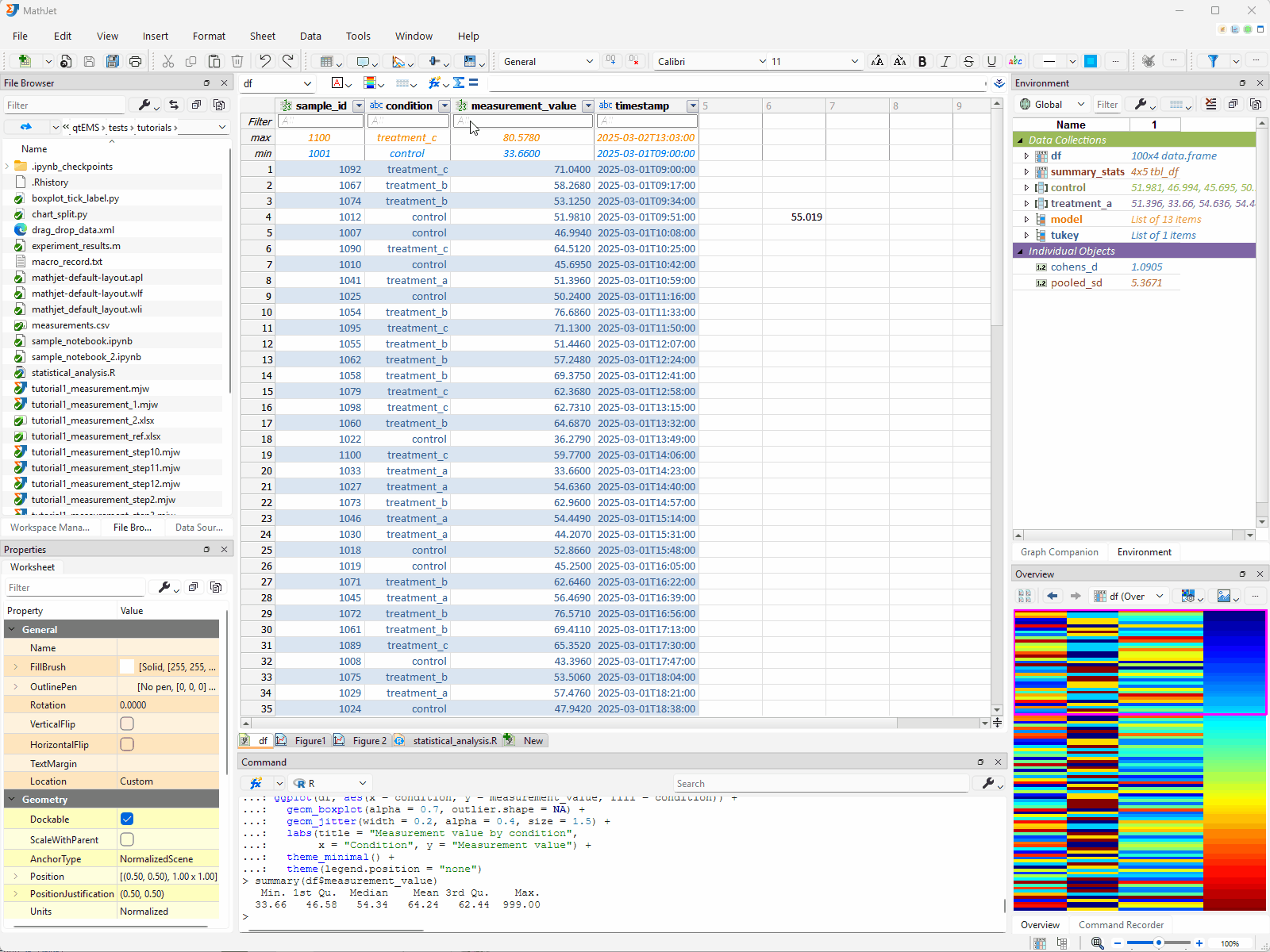Click the File Browser refresh arrows icon

pos(174,105)
